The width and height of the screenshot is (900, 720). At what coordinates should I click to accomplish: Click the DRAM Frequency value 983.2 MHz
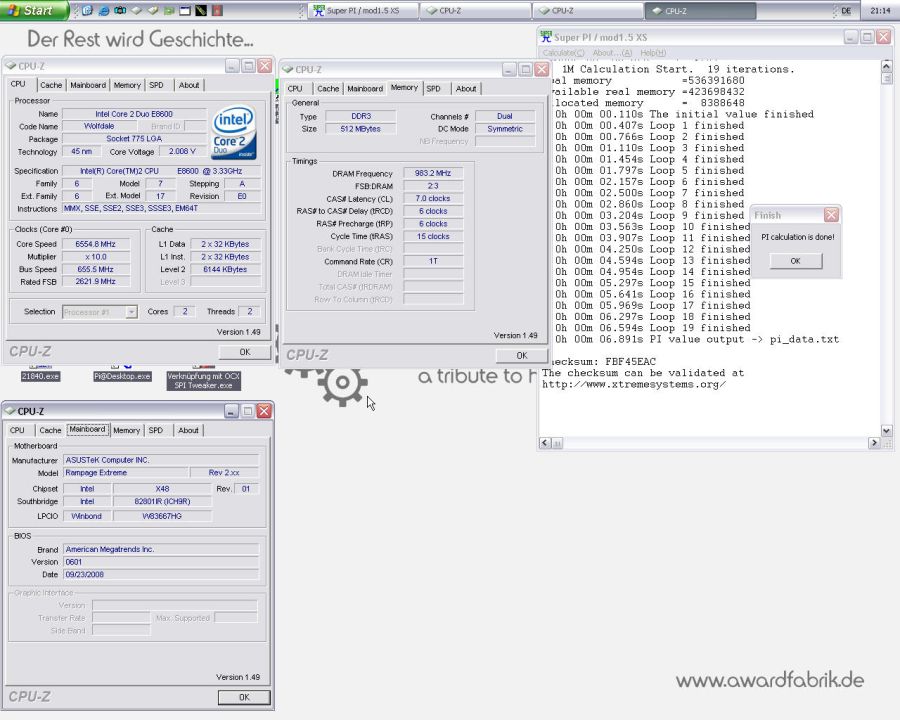coord(433,173)
